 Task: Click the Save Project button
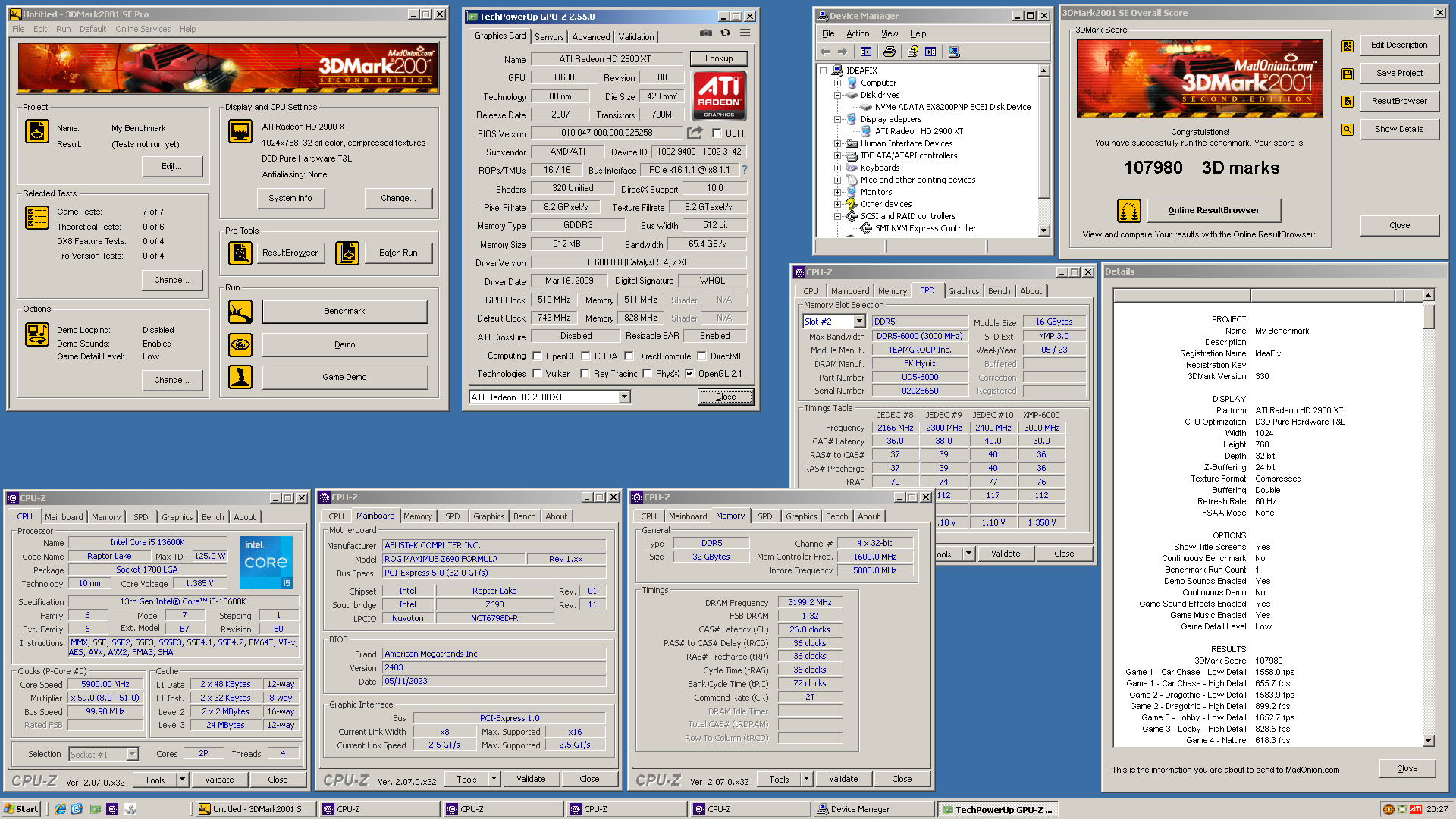pyautogui.click(x=1399, y=74)
